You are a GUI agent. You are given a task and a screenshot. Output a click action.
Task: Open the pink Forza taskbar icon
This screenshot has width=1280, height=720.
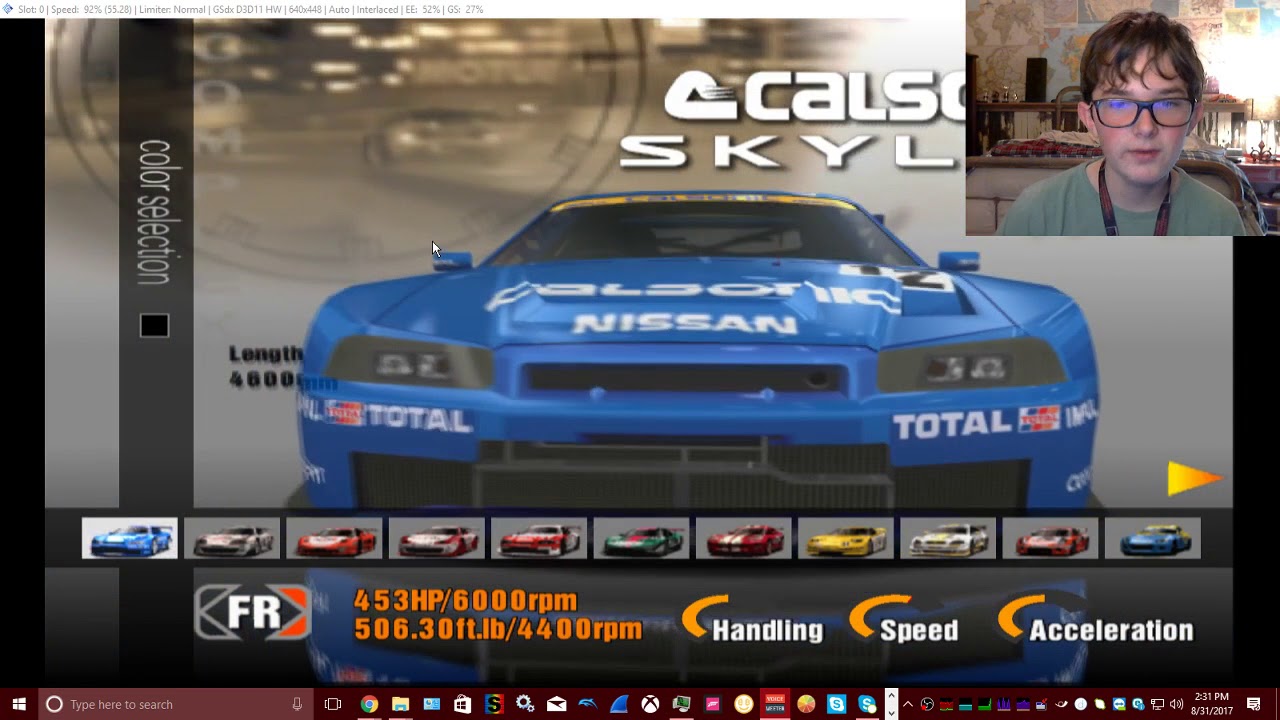point(712,704)
